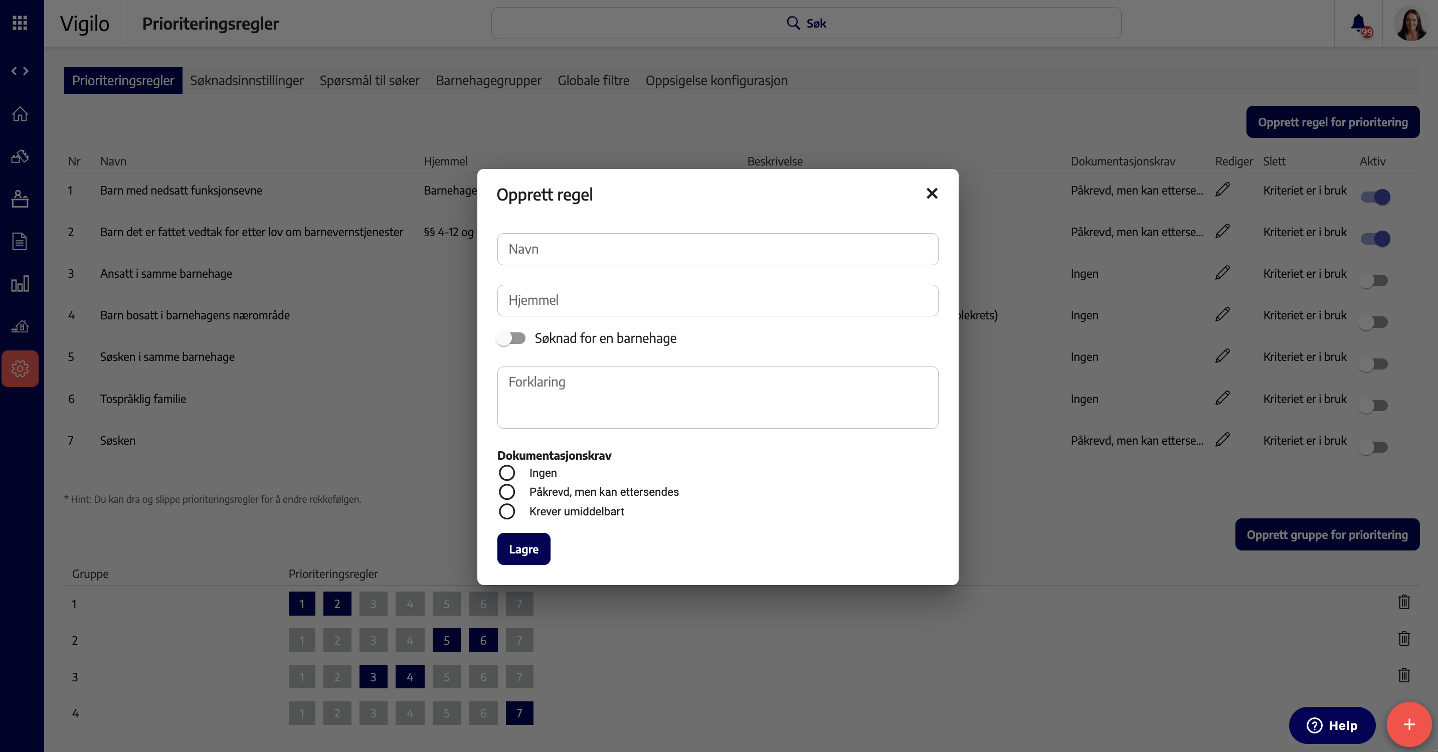
Task: Switch to Søknadsinnstillinger tab
Action: pyautogui.click(x=247, y=81)
